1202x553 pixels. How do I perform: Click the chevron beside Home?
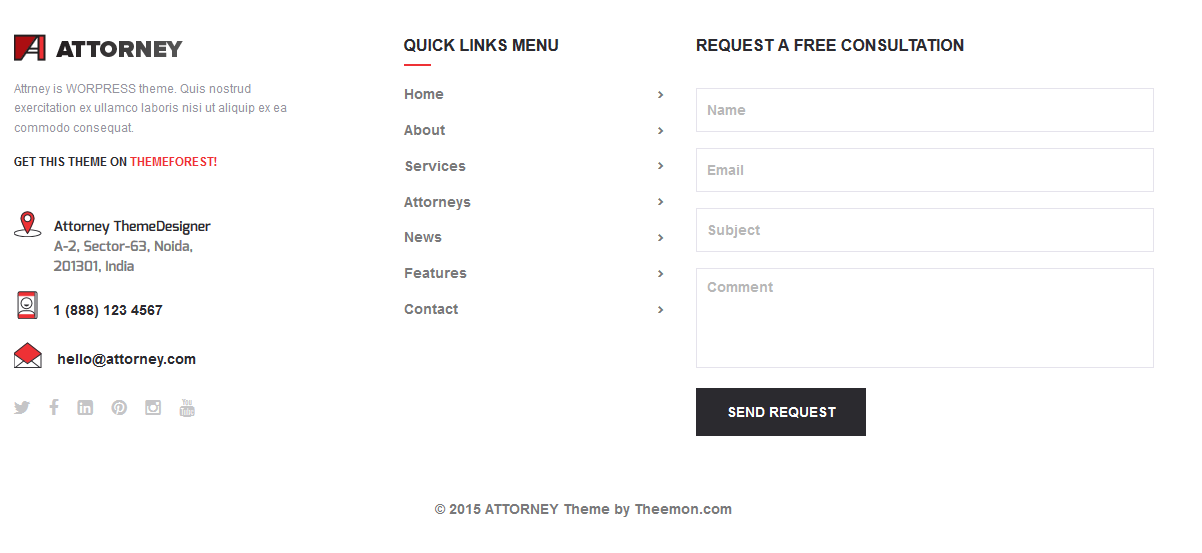click(660, 94)
